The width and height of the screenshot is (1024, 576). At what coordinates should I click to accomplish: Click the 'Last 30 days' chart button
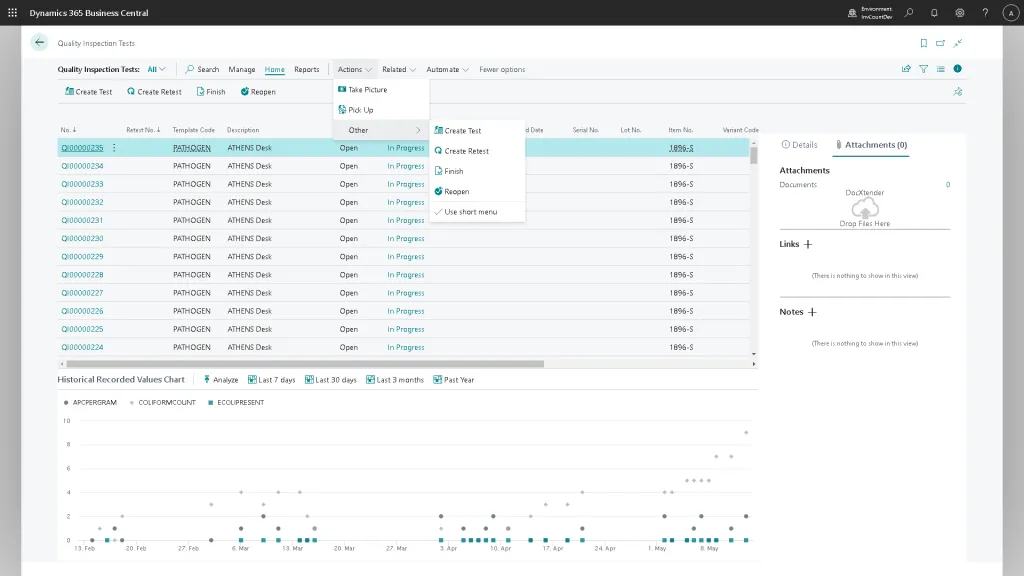click(x=335, y=380)
